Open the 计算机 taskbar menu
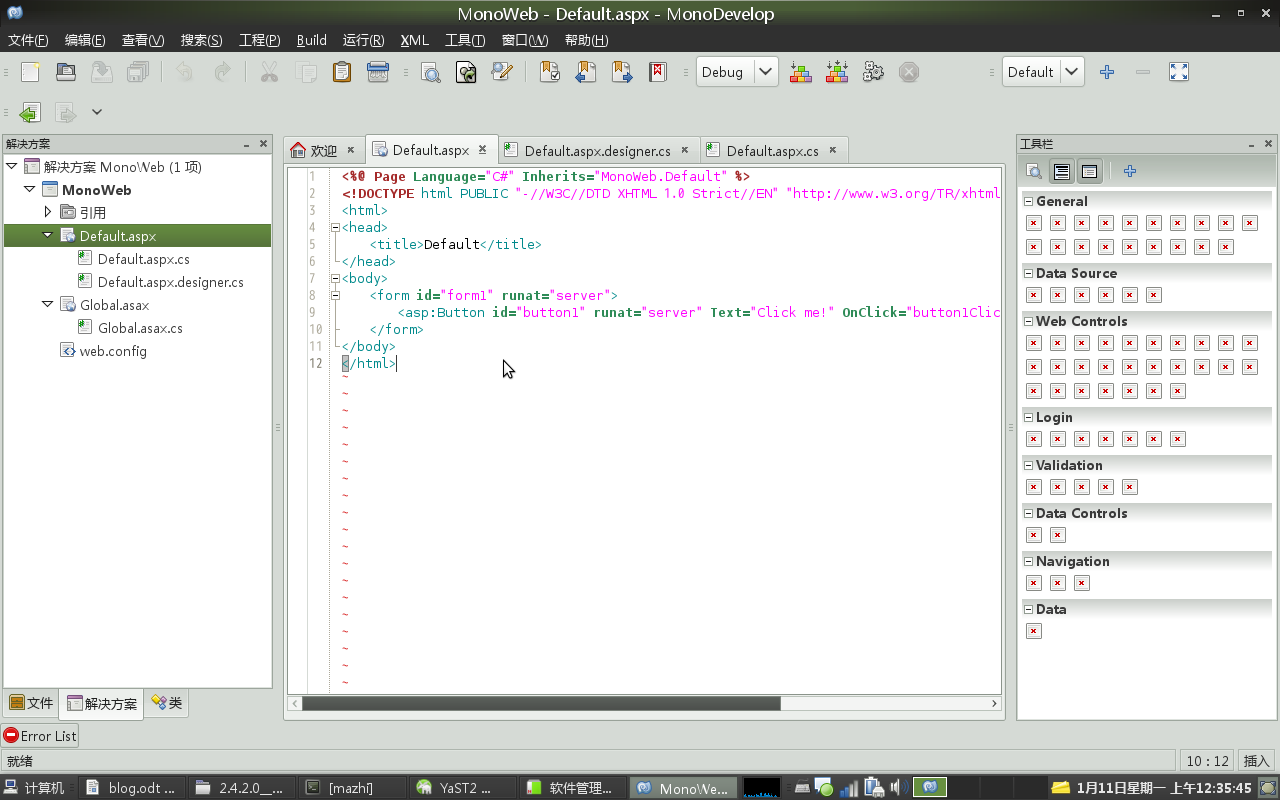 (35, 788)
